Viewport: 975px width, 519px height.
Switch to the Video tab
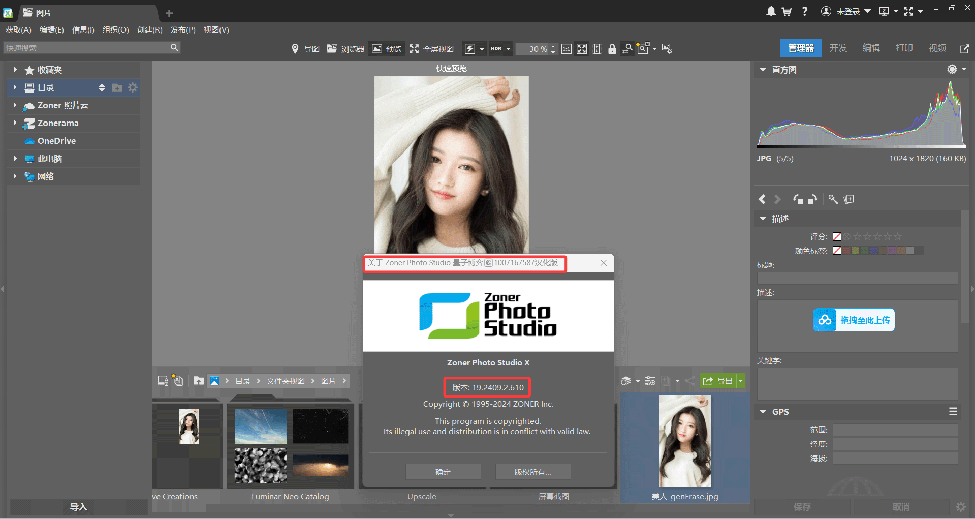[x=937, y=48]
